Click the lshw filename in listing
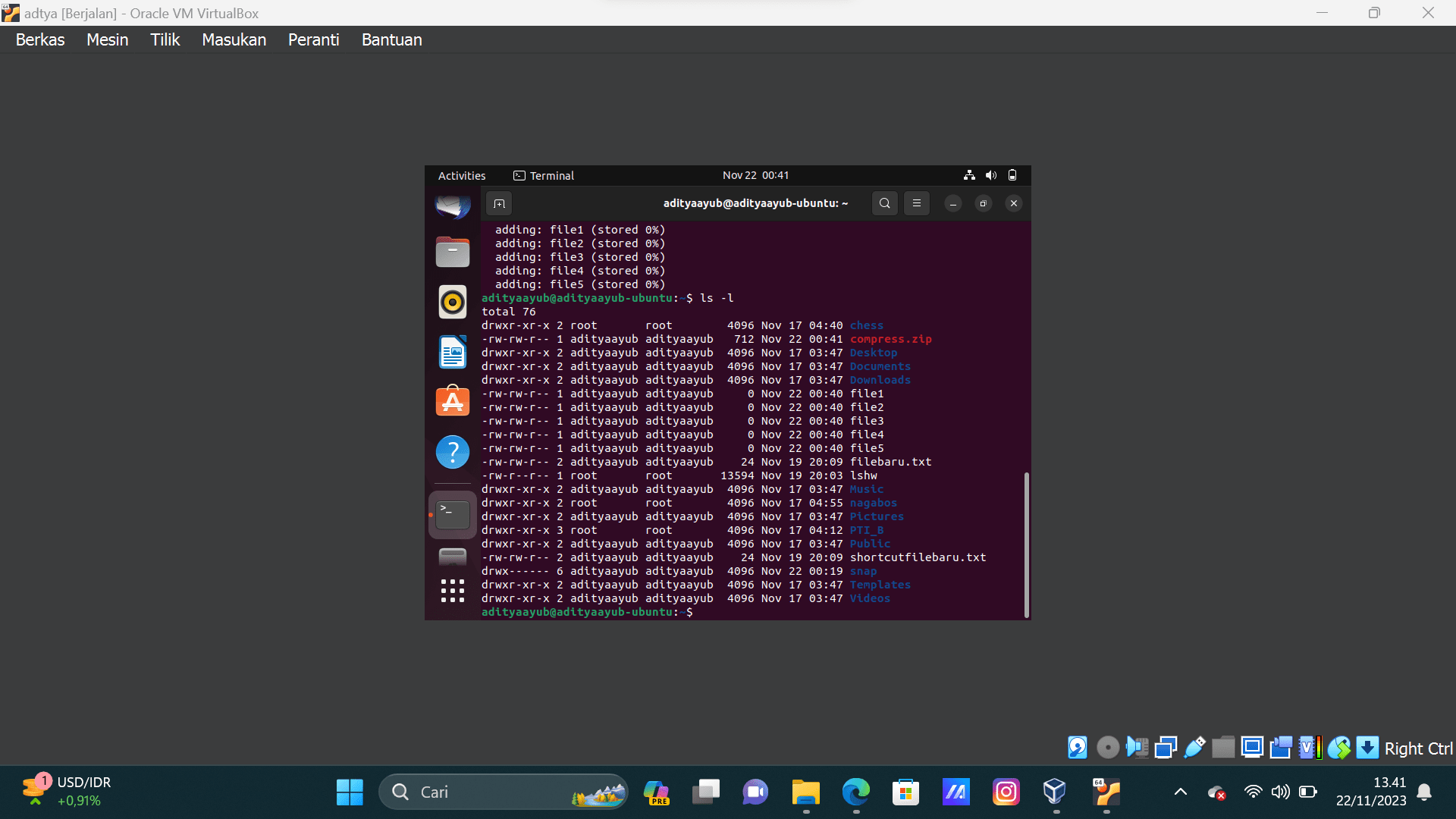 [x=863, y=475]
